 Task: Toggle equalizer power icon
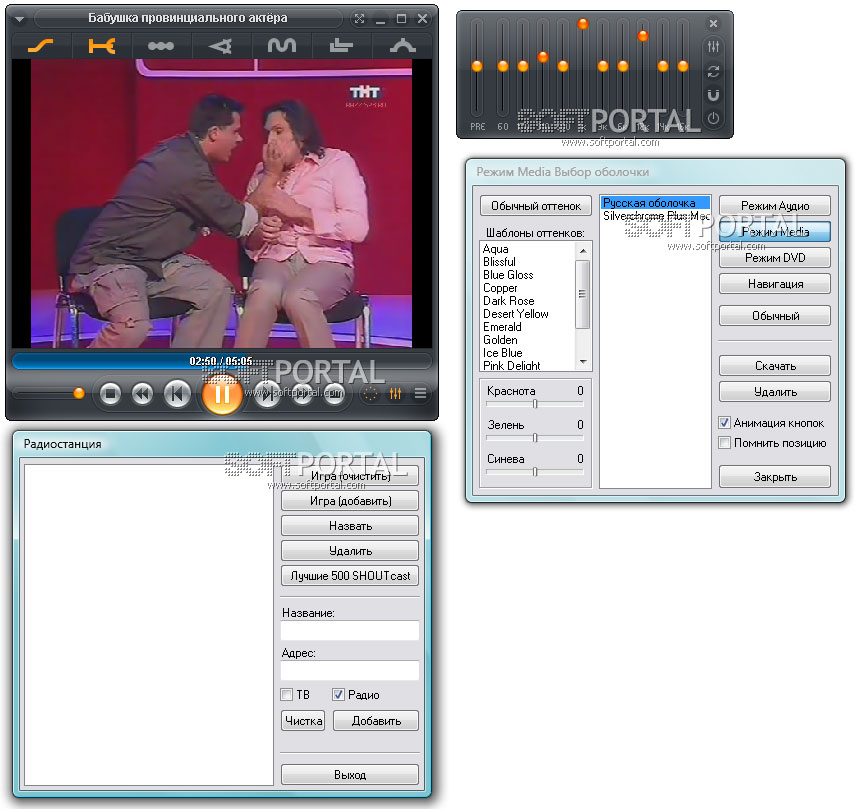(x=713, y=118)
